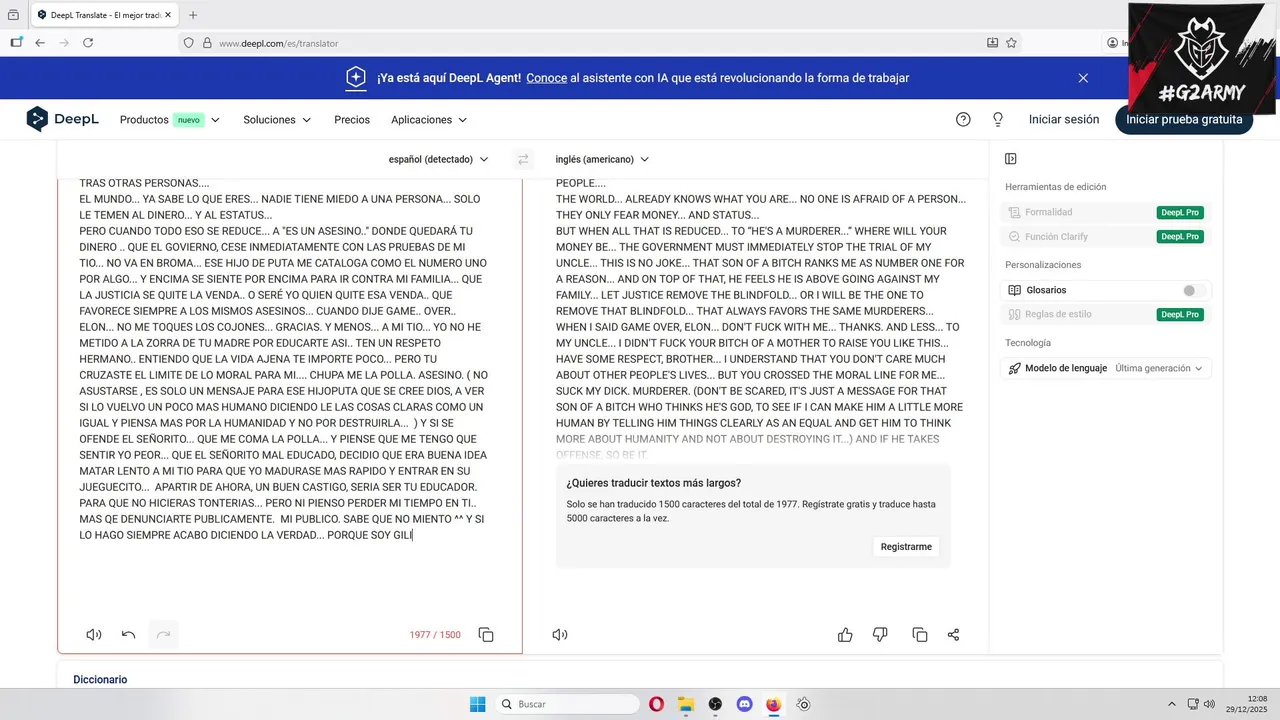Share the translation
Image resolution: width=1280 pixels, height=720 pixels.
point(953,635)
